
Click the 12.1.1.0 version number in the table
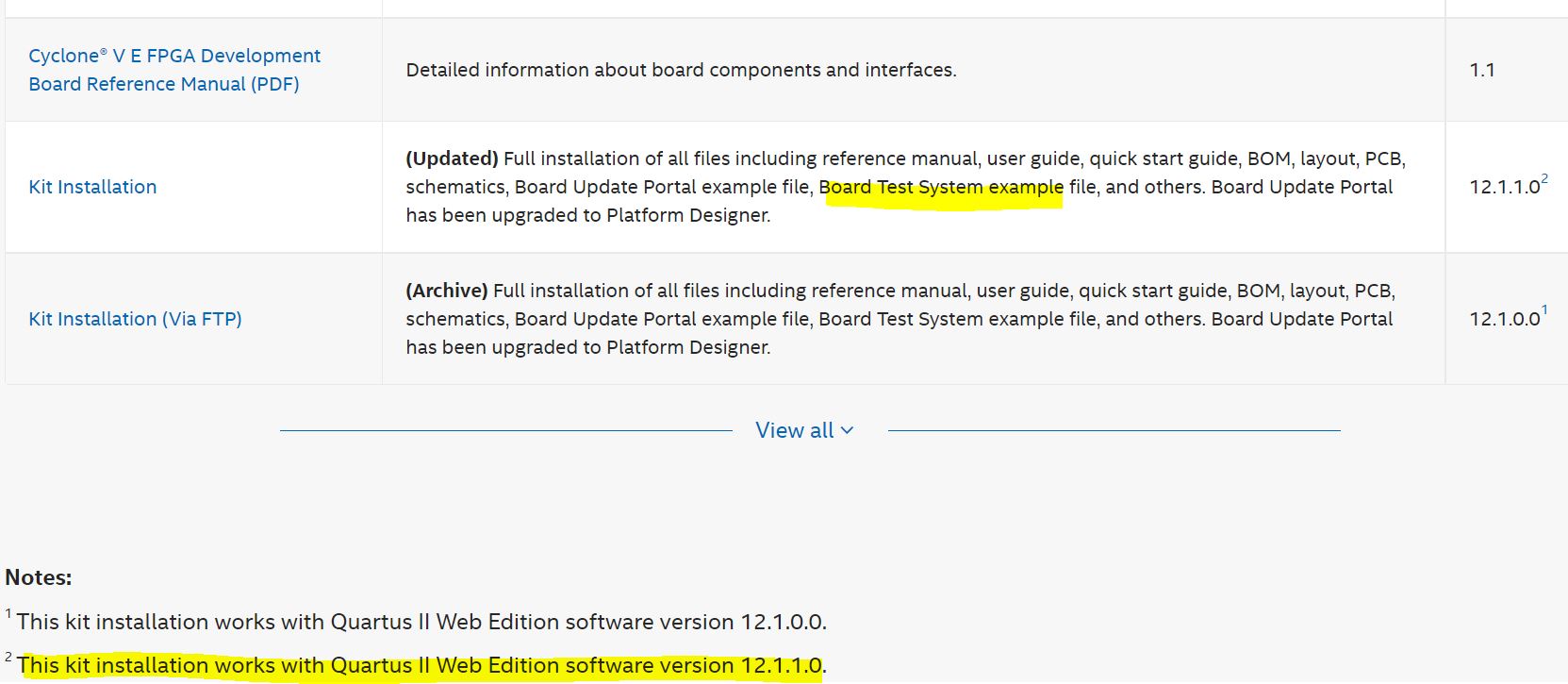point(1504,187)
